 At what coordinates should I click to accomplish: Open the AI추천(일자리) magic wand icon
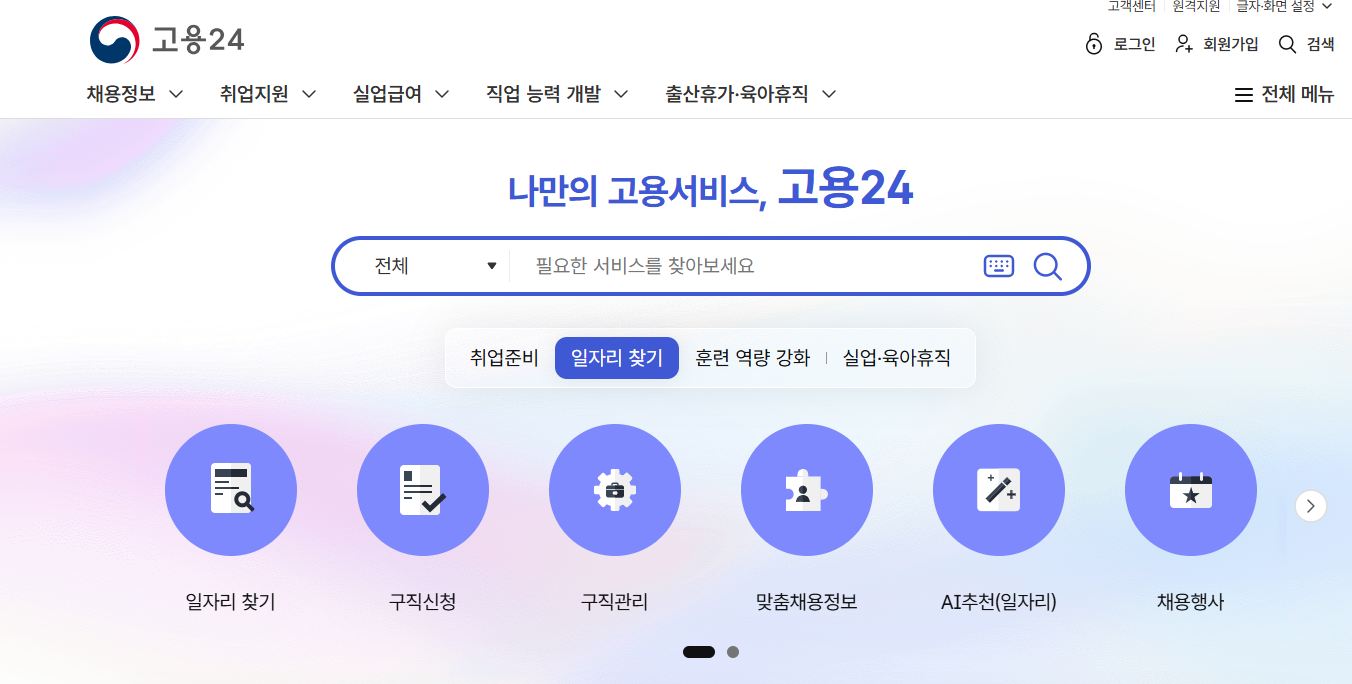tap(999, 490)
